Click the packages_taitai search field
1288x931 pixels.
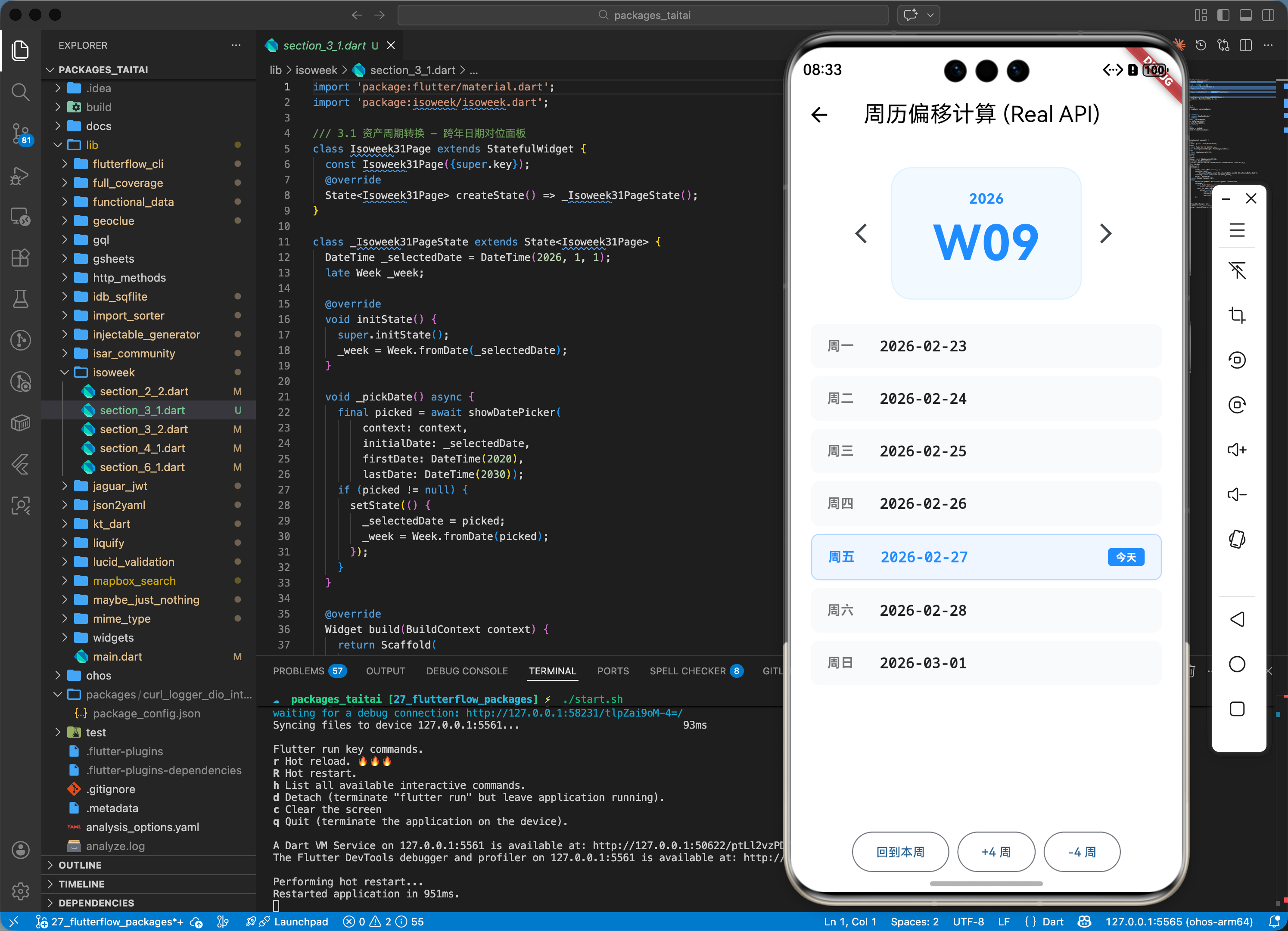tap(643, 16)
